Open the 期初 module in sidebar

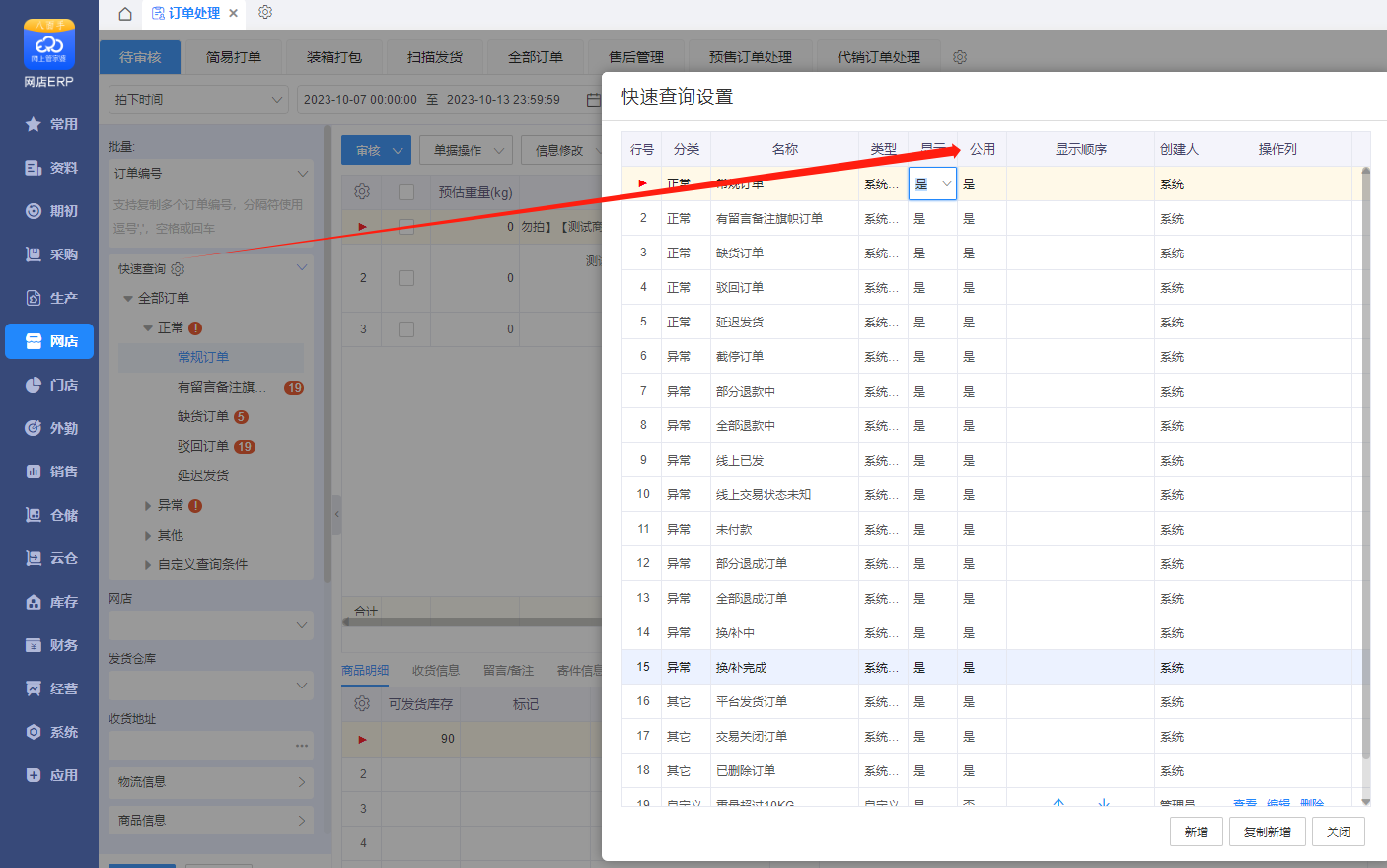49,211
